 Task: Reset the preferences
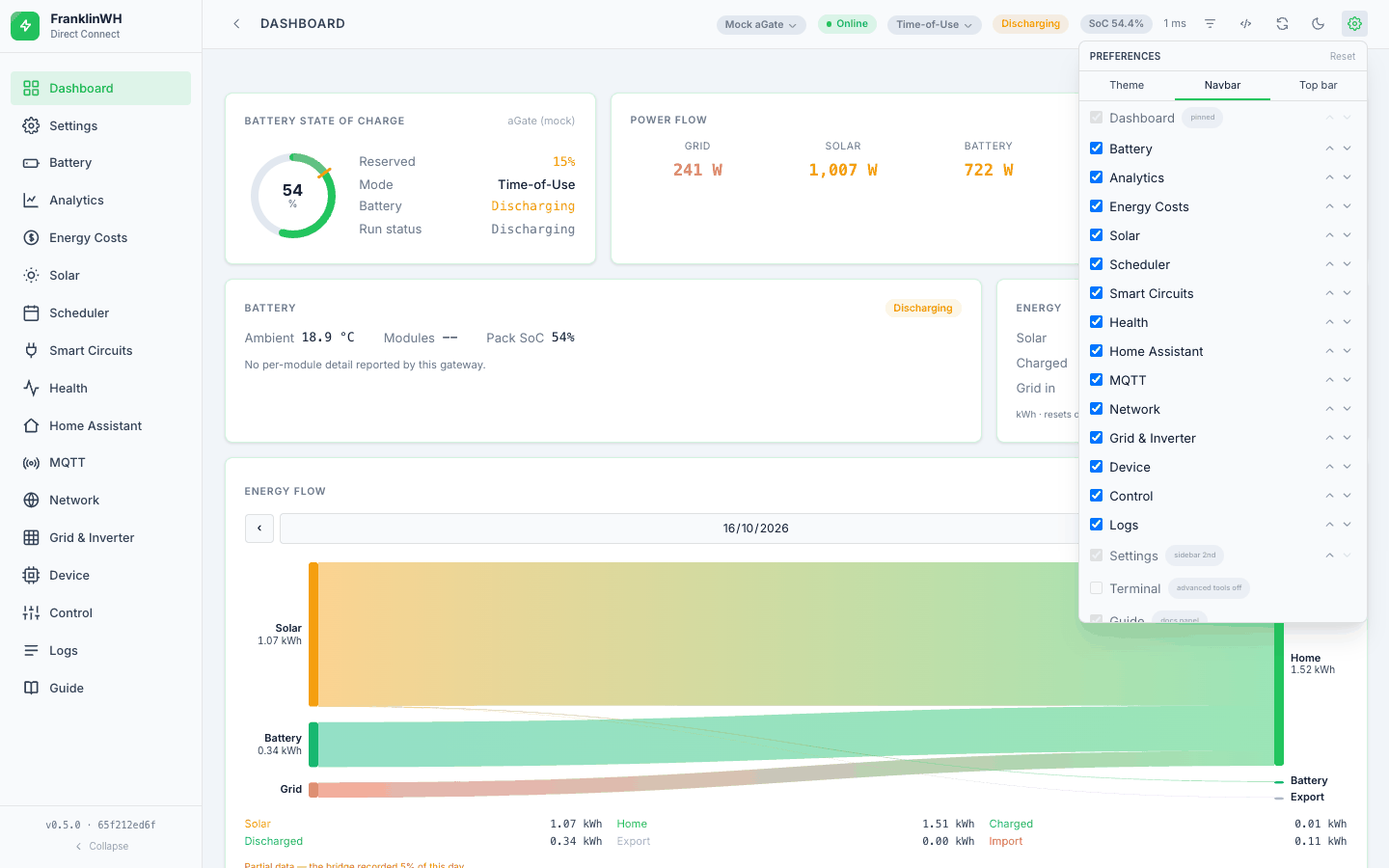[1343, 56]
